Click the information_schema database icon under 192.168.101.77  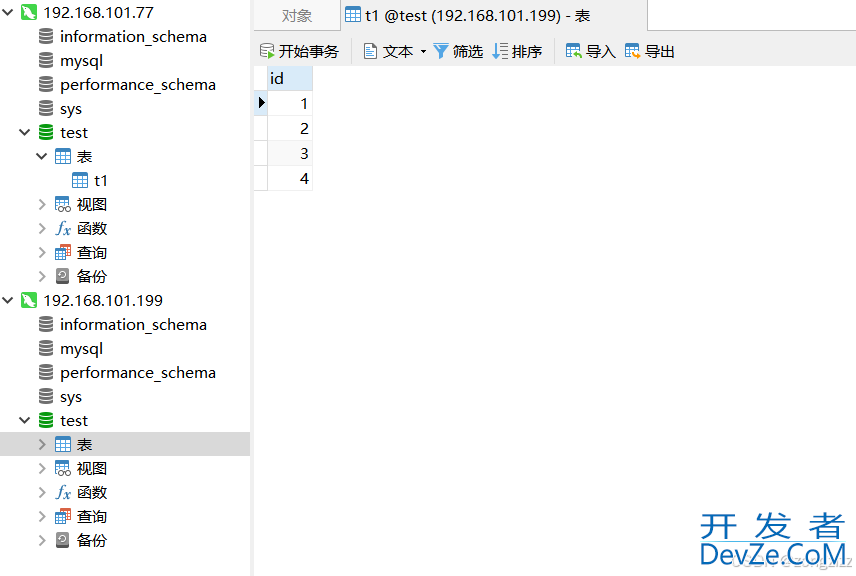[46, 37]
